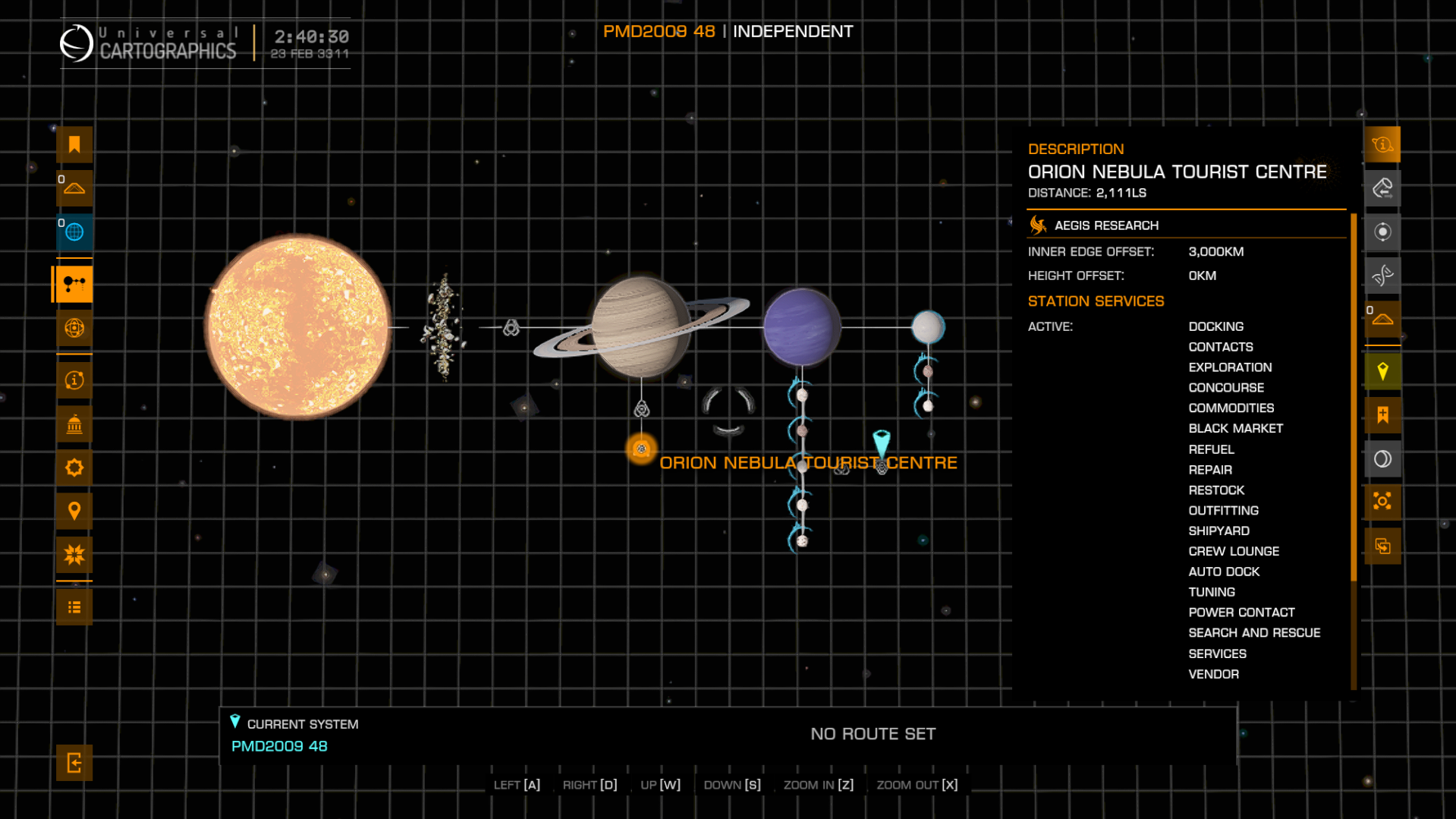Click the INNER EDGE OFFSET 3,000KM value

click(x=1215, y=251)
